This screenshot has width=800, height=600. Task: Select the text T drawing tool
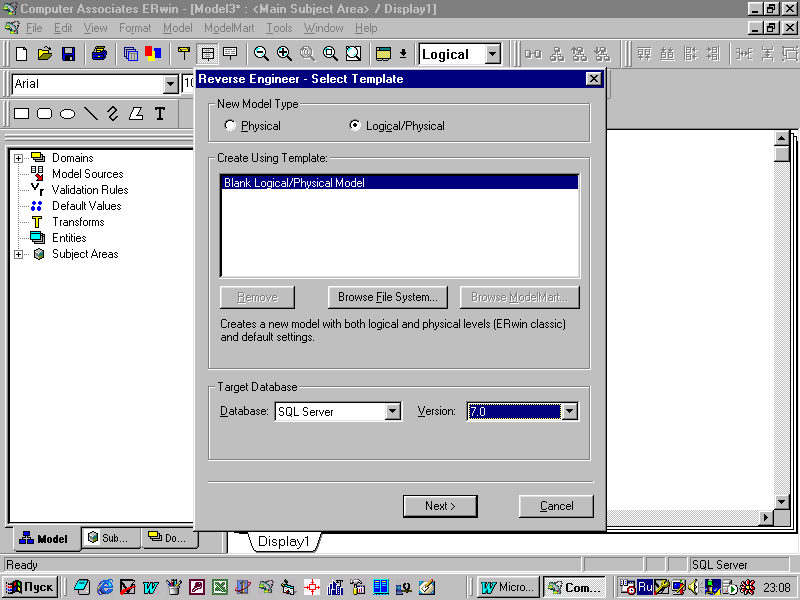pyautogui.click(x=160, y=113)
